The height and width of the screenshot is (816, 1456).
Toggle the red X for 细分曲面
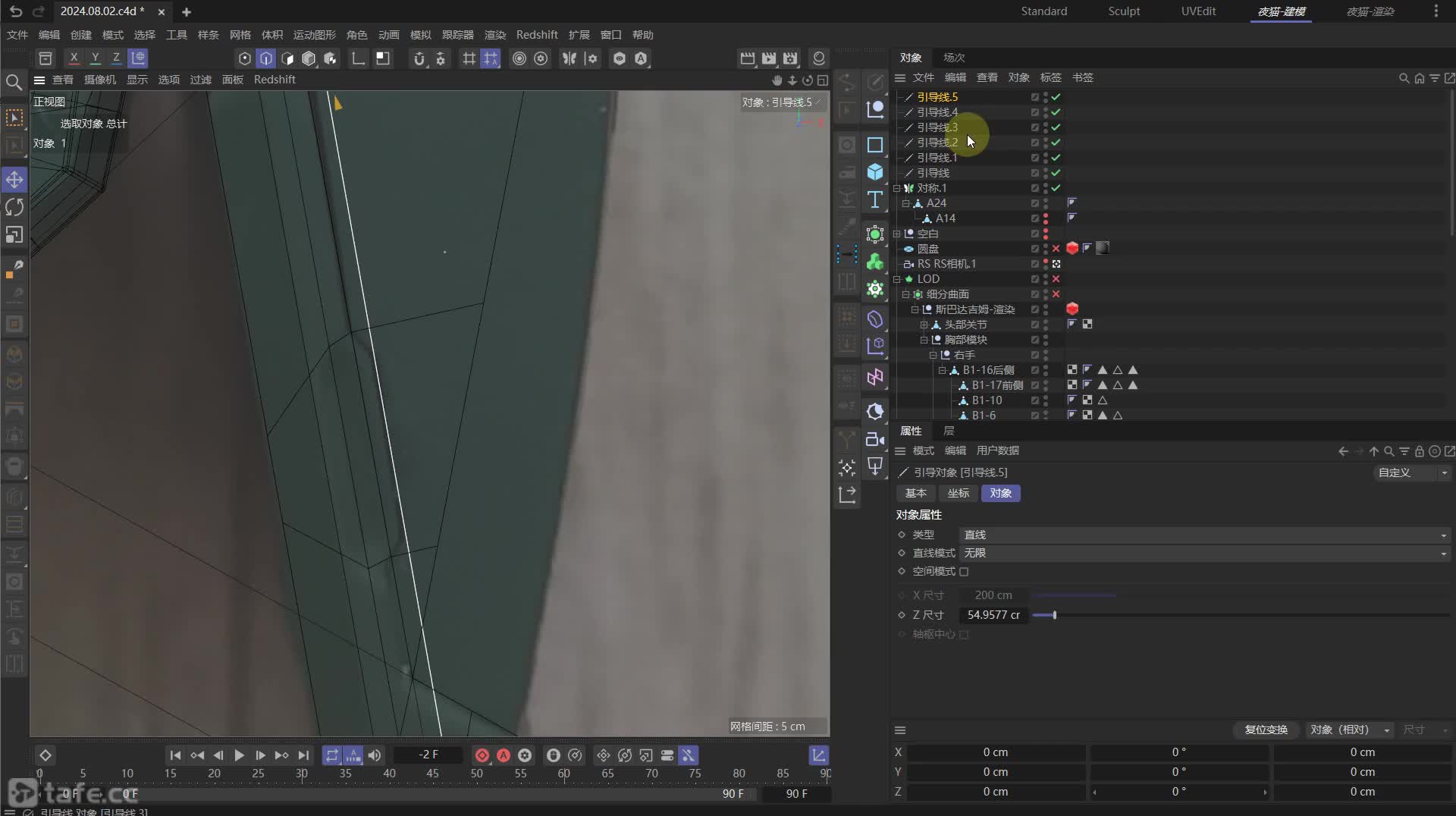pyautogui.click(x=1056, y=294)
